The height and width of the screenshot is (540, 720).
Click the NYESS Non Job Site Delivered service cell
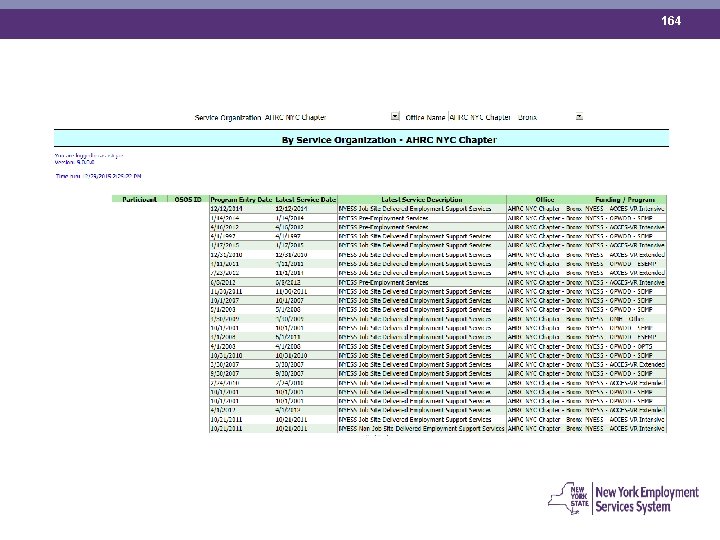point(422,428)
